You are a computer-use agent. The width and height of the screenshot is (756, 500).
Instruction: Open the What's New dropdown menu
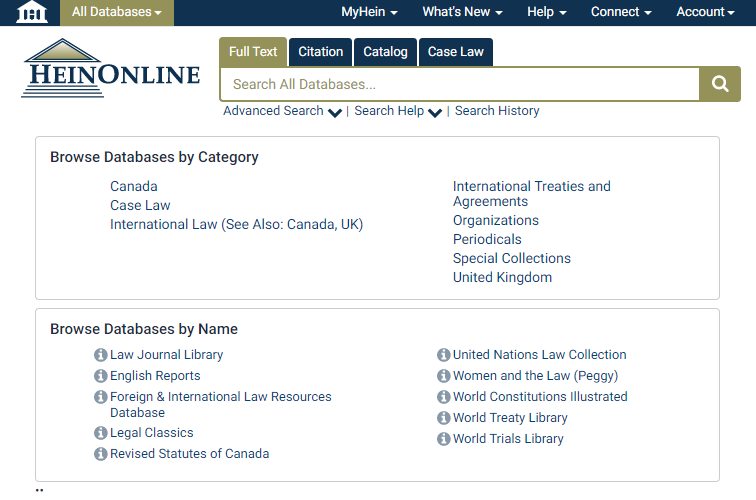click(x=462, y=12)
